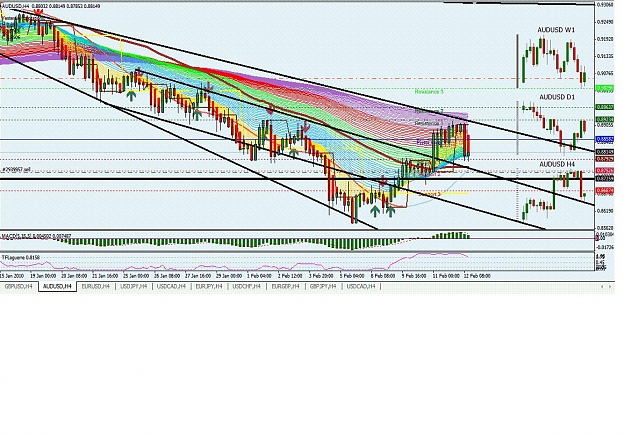Image resolution: width=625 pixels, height=436 pixels.
Task: Open the USDCHF,H4 chart tab
Action: point(246,286)
